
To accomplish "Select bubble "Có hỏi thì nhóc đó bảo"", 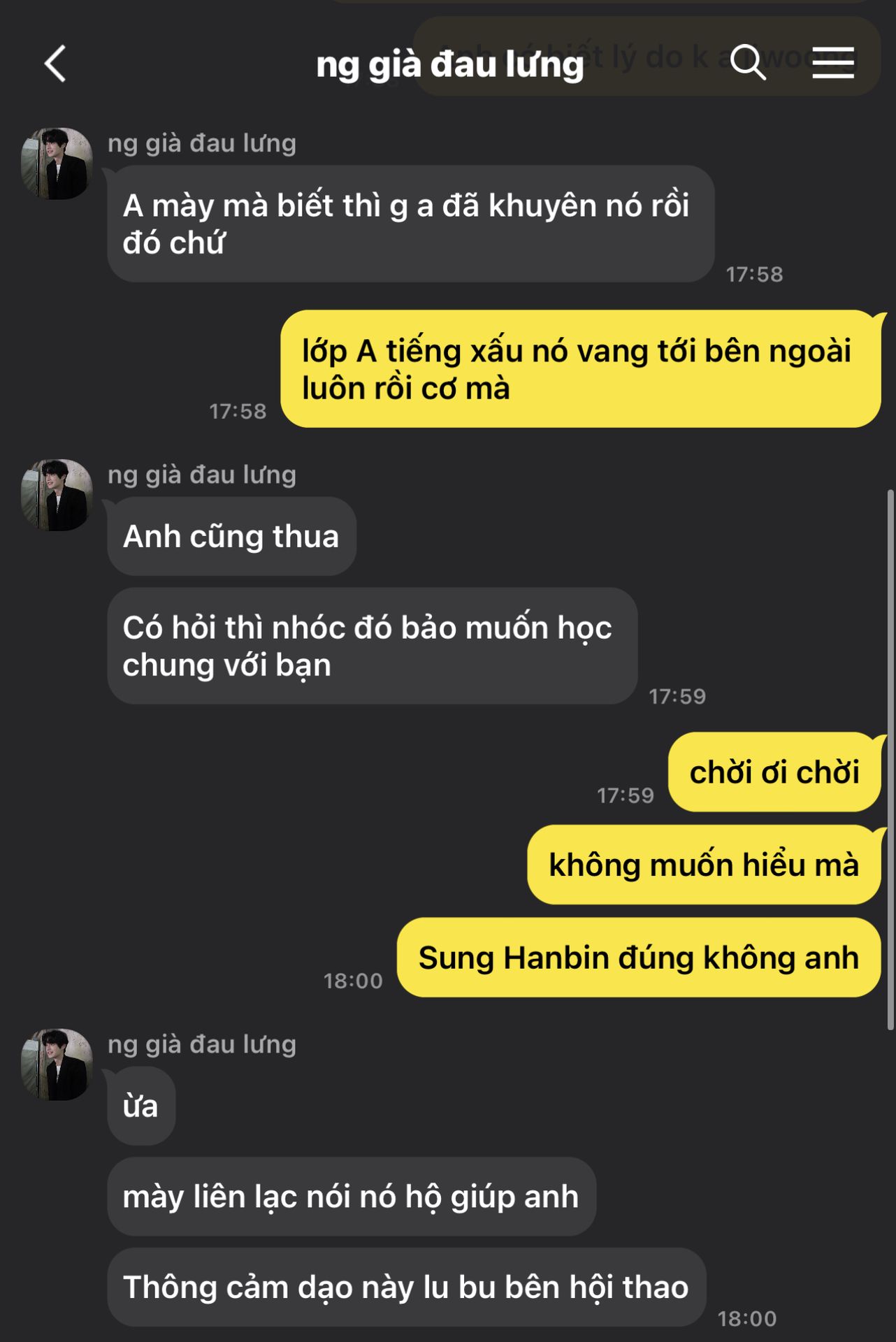I will (373, 646).
